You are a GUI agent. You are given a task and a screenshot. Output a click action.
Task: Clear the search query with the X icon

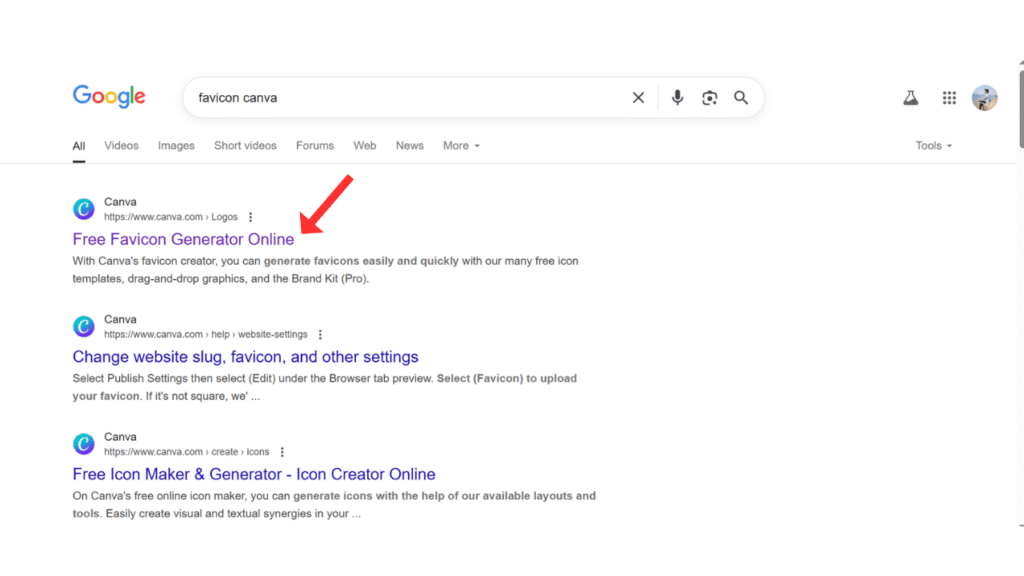click(638, 97)
